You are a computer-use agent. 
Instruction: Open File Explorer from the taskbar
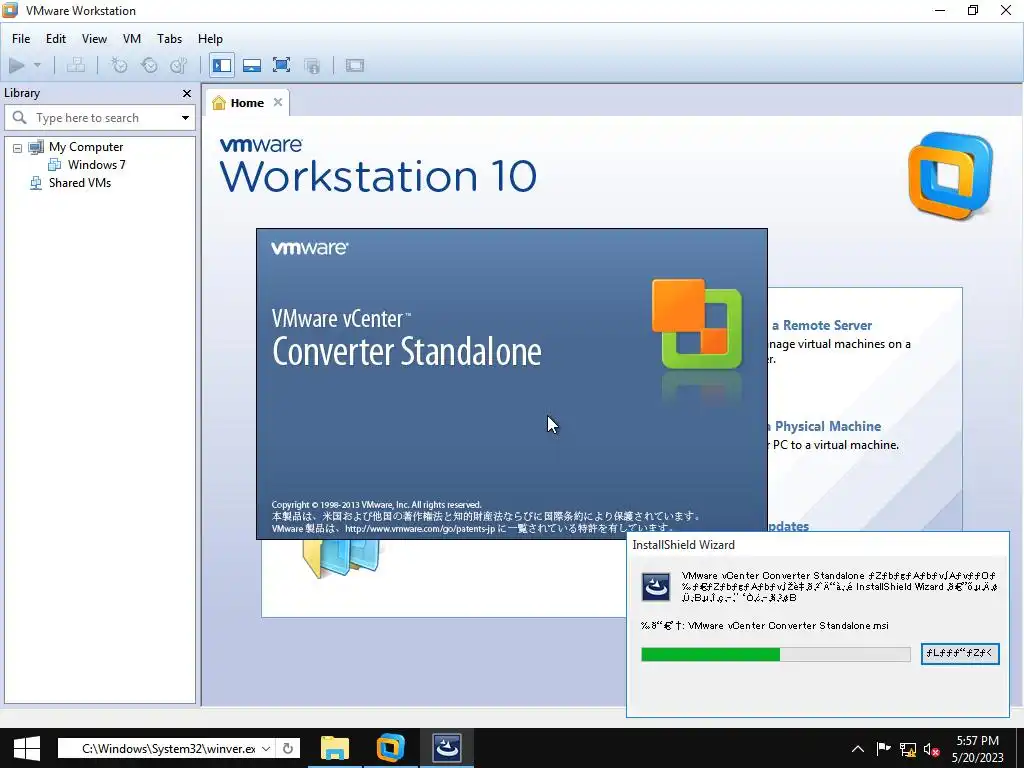point(334,748)
